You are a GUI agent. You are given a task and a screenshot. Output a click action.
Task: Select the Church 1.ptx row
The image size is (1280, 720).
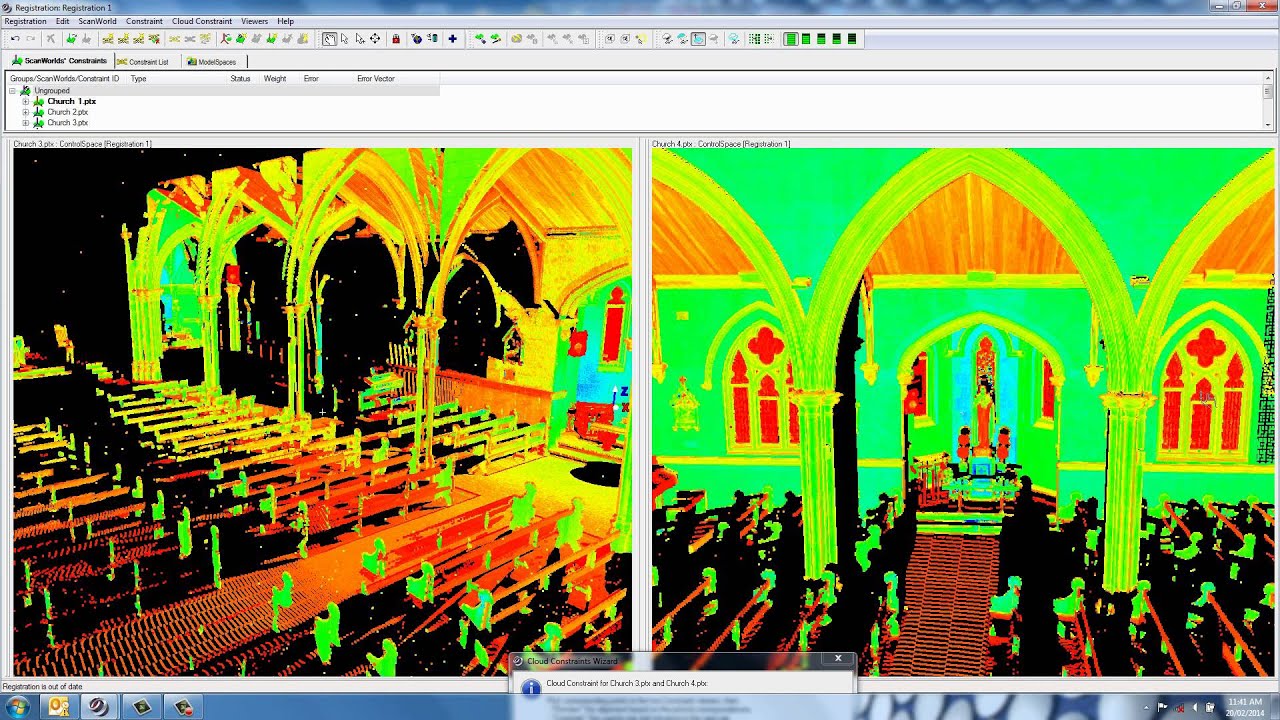click(x=71, y=101)
